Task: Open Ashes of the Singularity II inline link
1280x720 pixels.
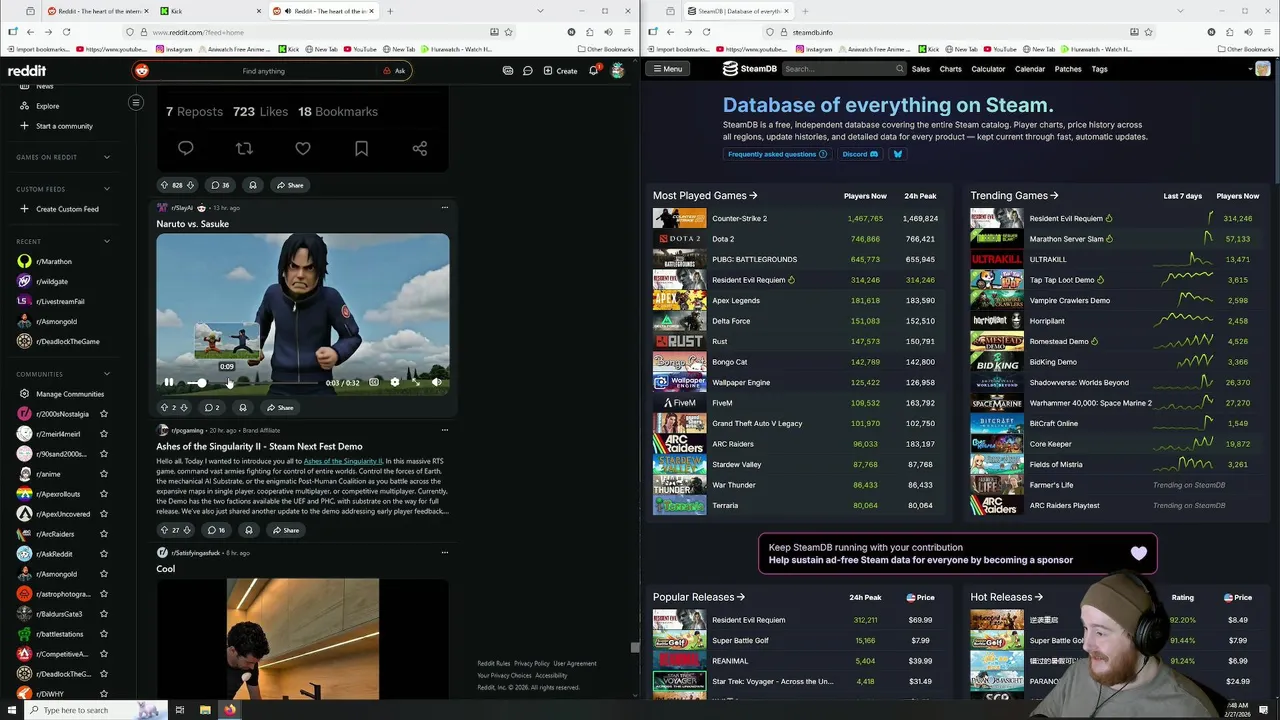Action: click(x=343, y=461)
